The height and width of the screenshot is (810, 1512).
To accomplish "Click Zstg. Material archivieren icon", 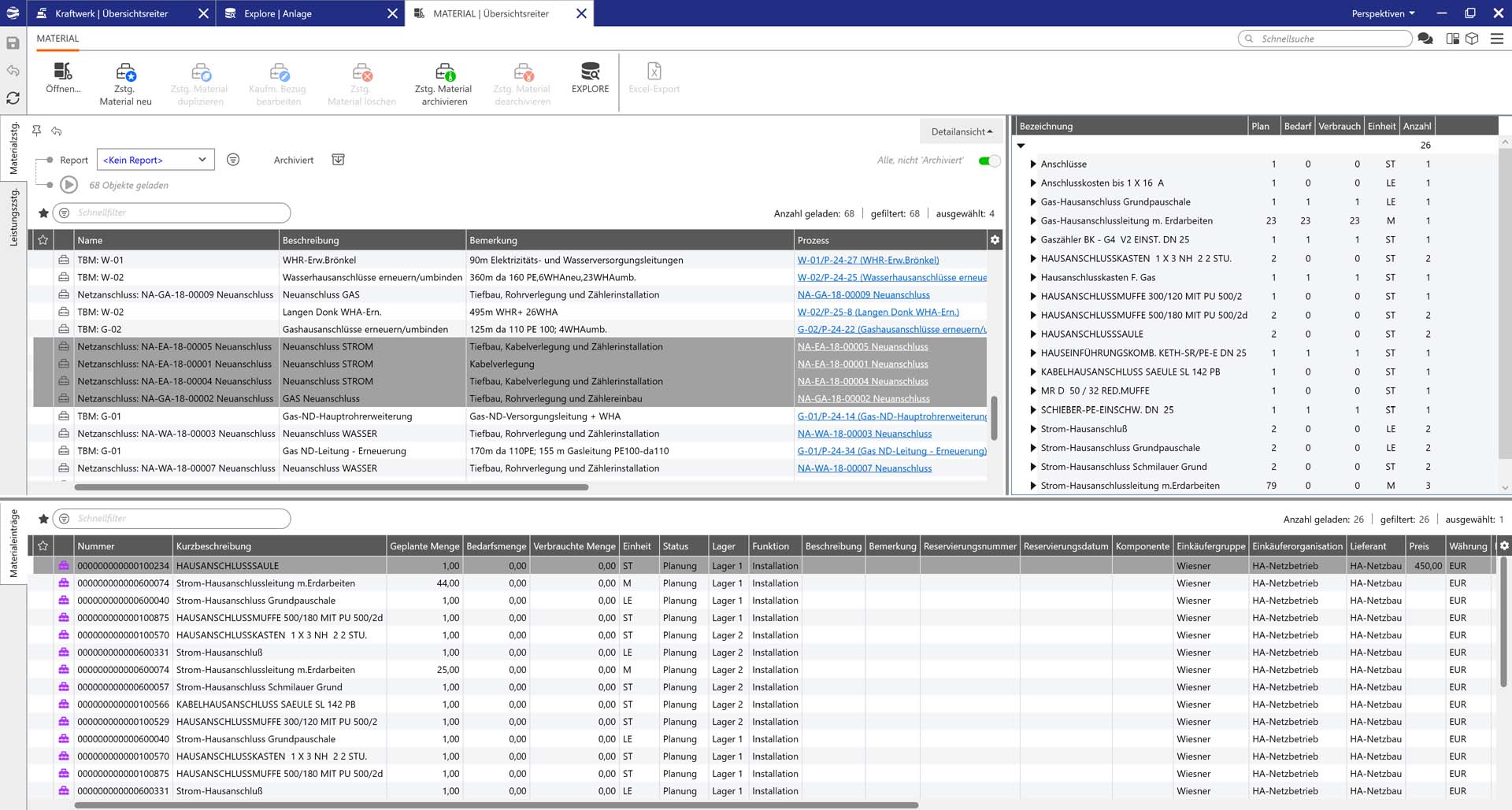I will [x=444, y=72].
